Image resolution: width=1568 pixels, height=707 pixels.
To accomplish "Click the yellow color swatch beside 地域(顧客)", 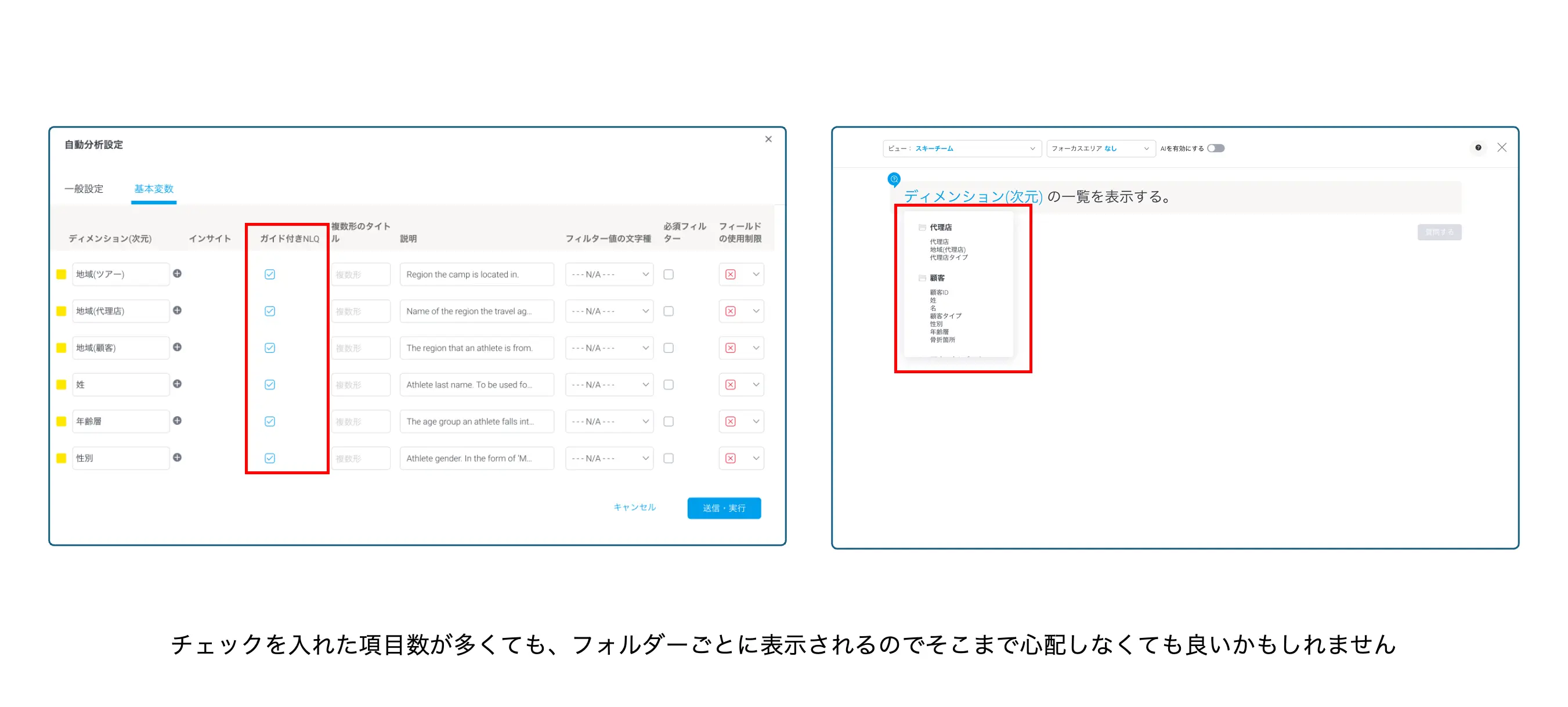I will coord(61,348).
